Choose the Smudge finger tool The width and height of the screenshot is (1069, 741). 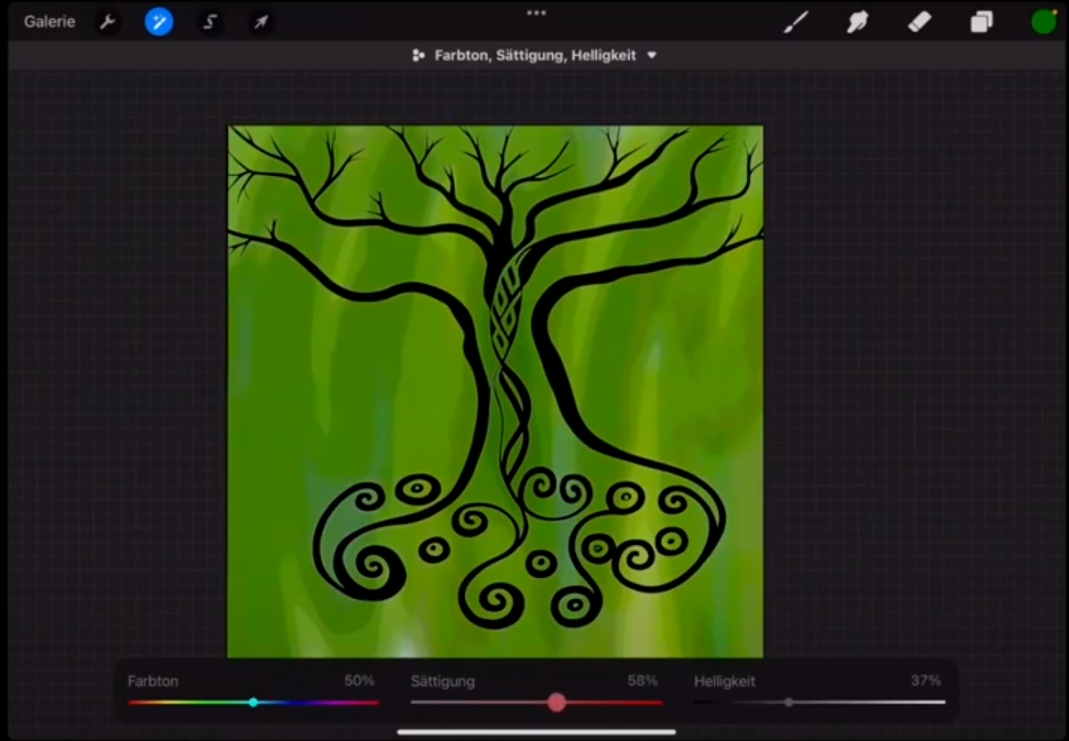point(857,22)
